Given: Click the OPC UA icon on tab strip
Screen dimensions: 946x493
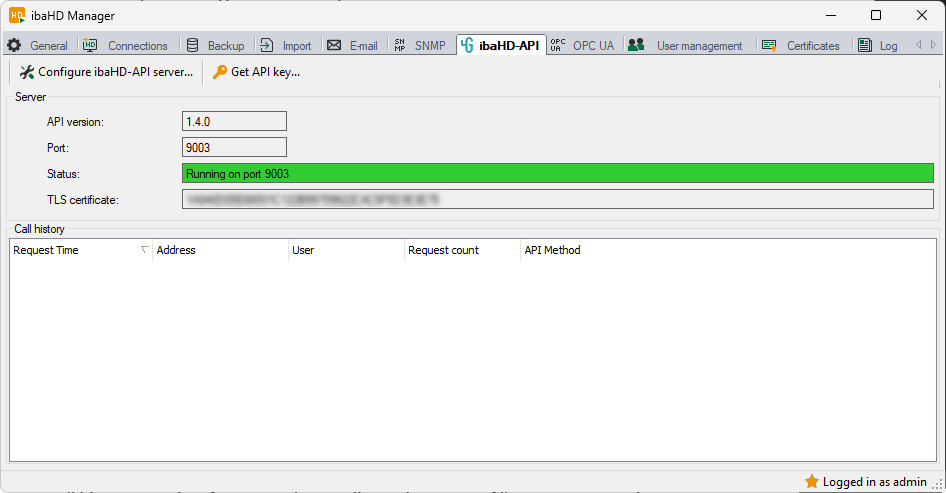Looking at the screenshot, I should click(558, 45).
